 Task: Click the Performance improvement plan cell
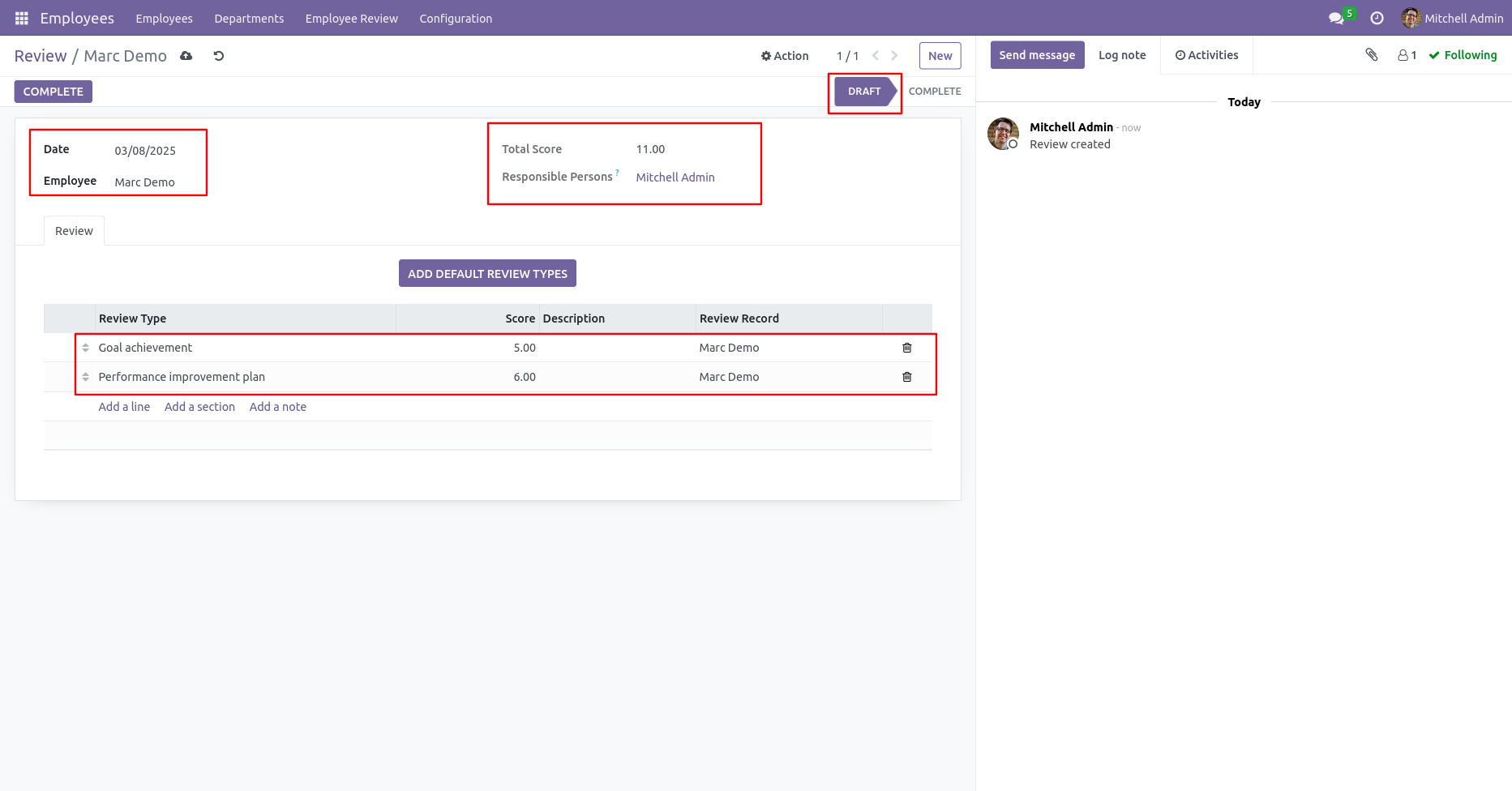tap(246, 377)
